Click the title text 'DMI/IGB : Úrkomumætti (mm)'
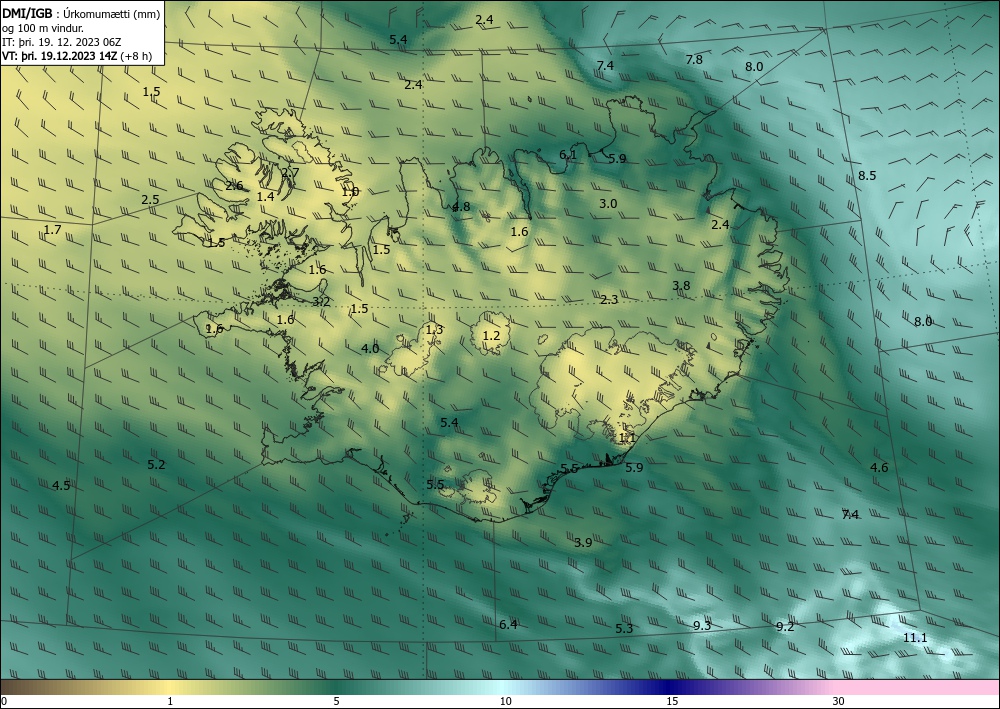Viewport: 1000px width, 709px height. (81, 14)
